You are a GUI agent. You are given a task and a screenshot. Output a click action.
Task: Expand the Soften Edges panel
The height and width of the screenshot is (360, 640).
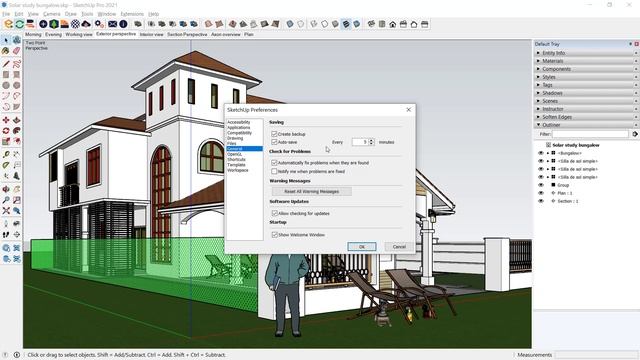pos(586,117)
